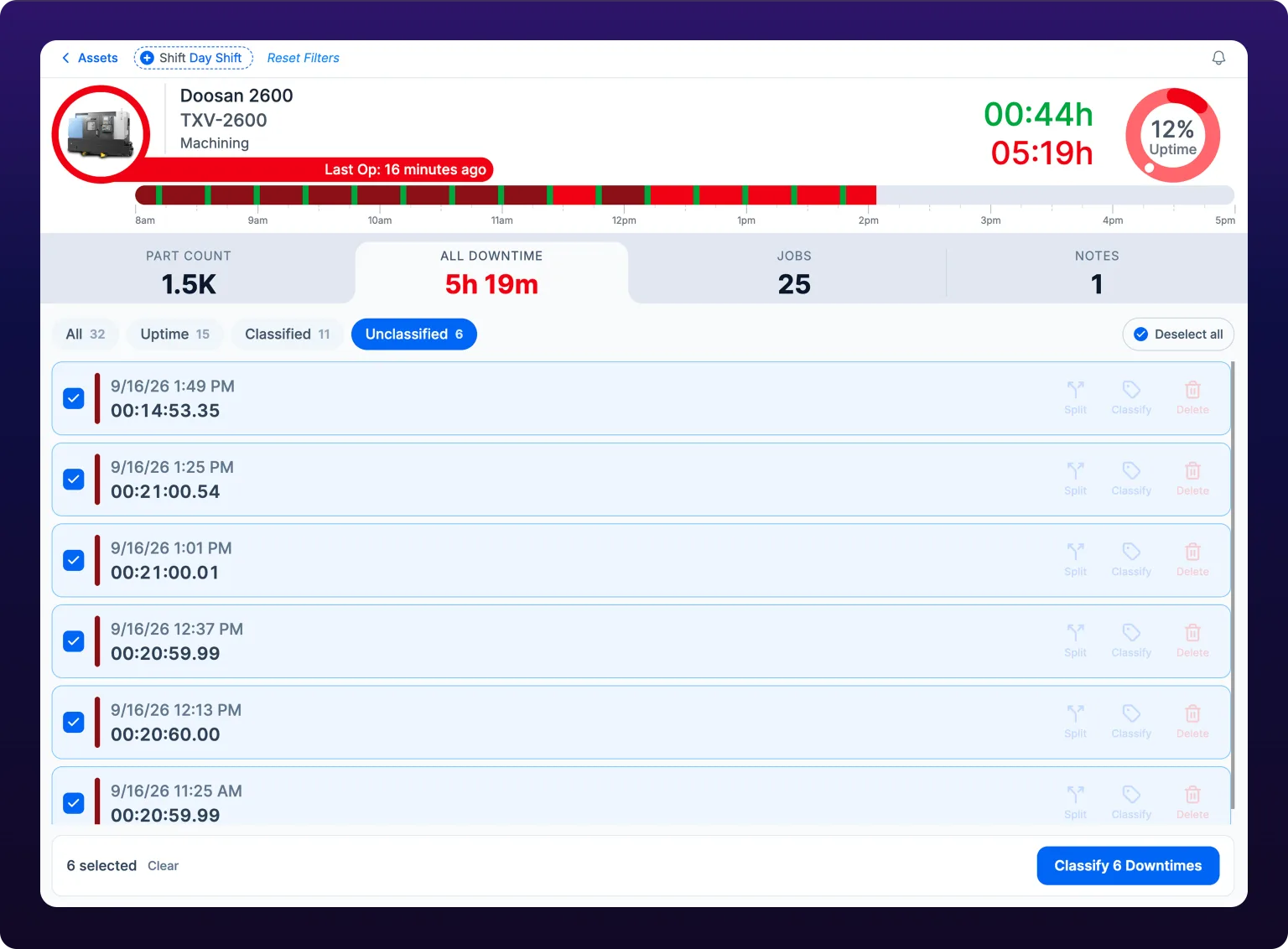Show All 32 entries filter

pos(86,334)
